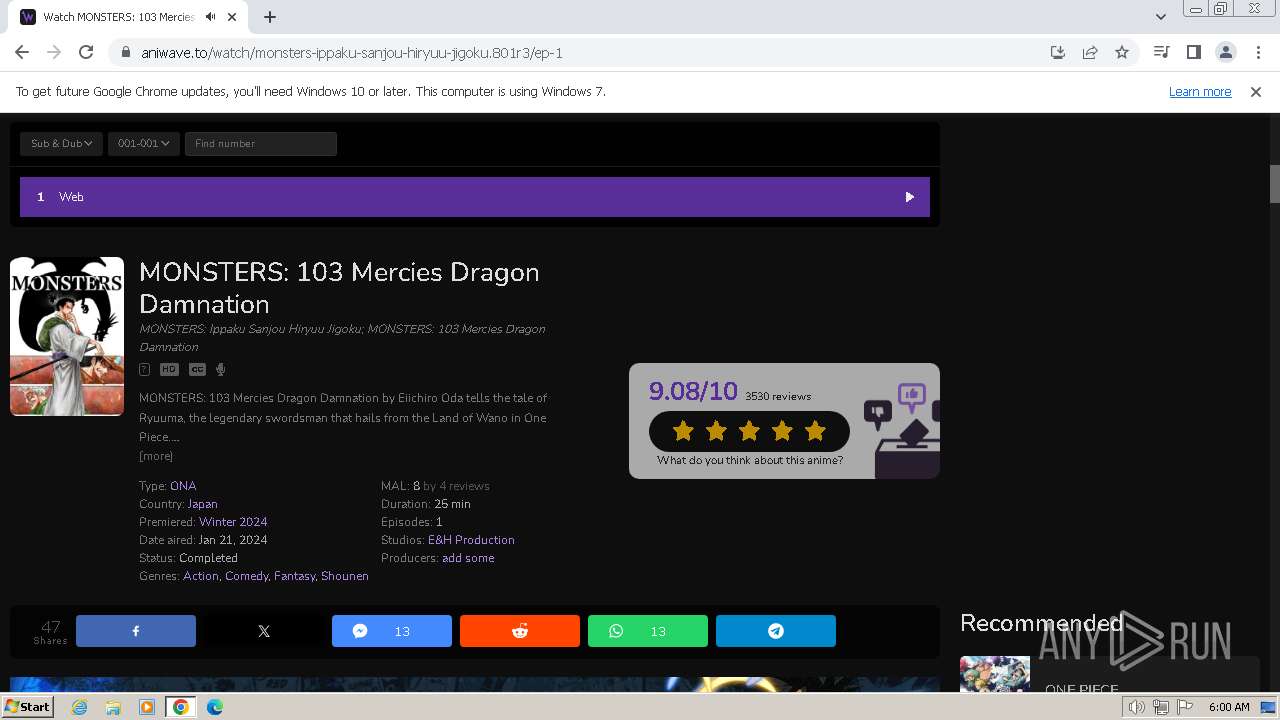This screenshot has width=1280, height=720.
Task: Click the microphone dub badge icon
Action: click(x=221, y=370)
